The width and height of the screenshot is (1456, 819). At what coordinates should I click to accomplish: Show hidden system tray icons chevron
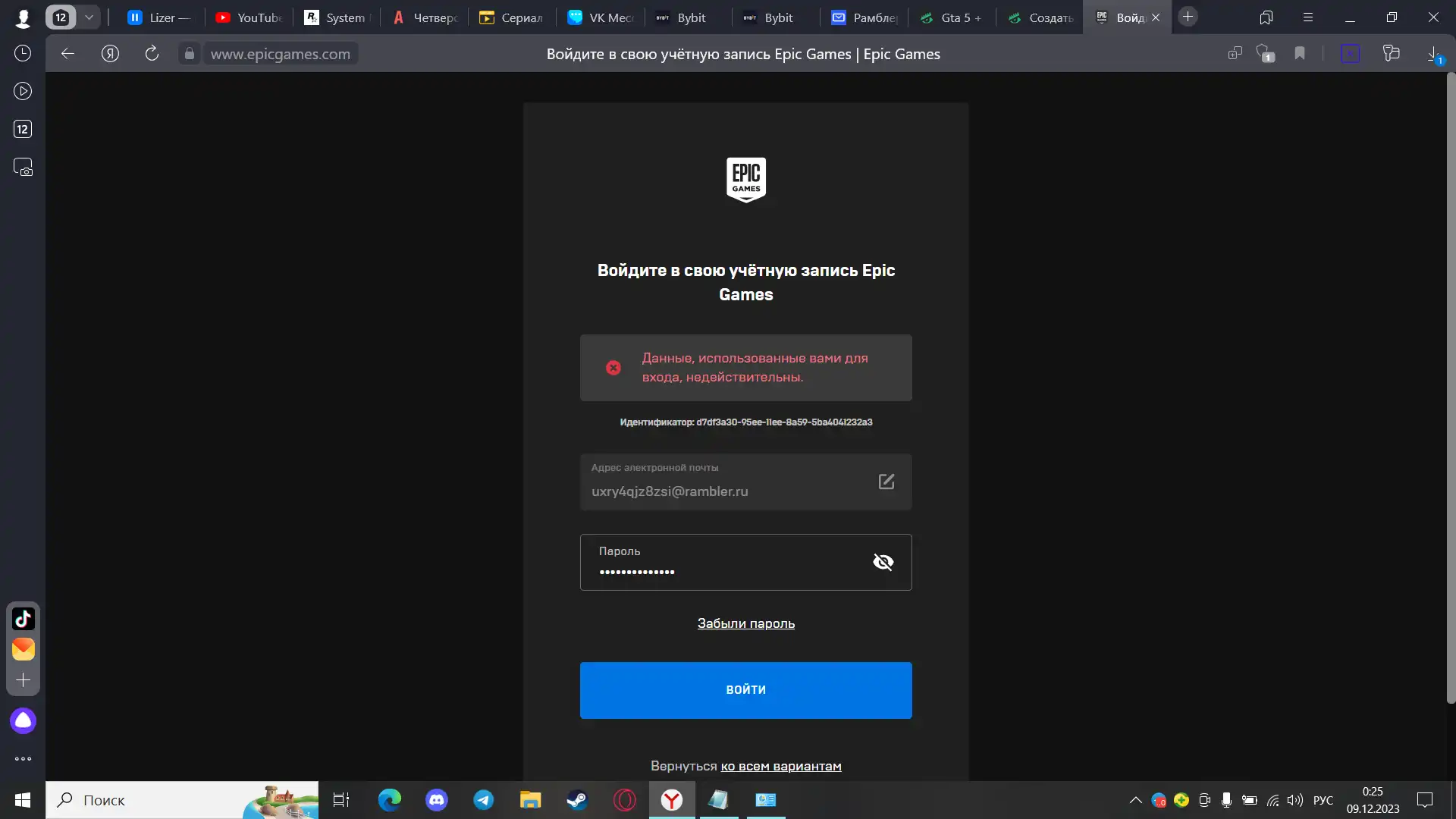click(x=1135, y=800)
